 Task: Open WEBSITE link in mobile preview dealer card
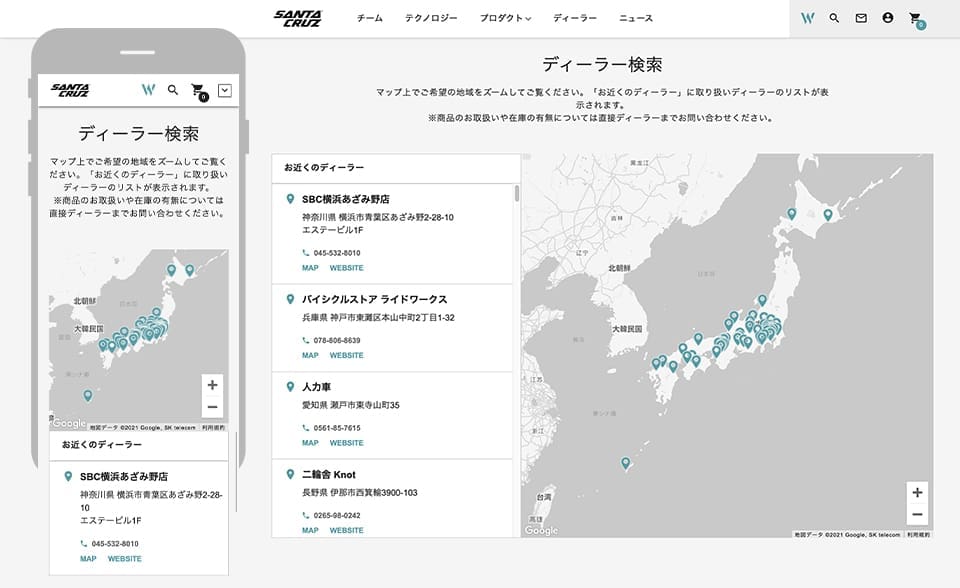point(124,559)
